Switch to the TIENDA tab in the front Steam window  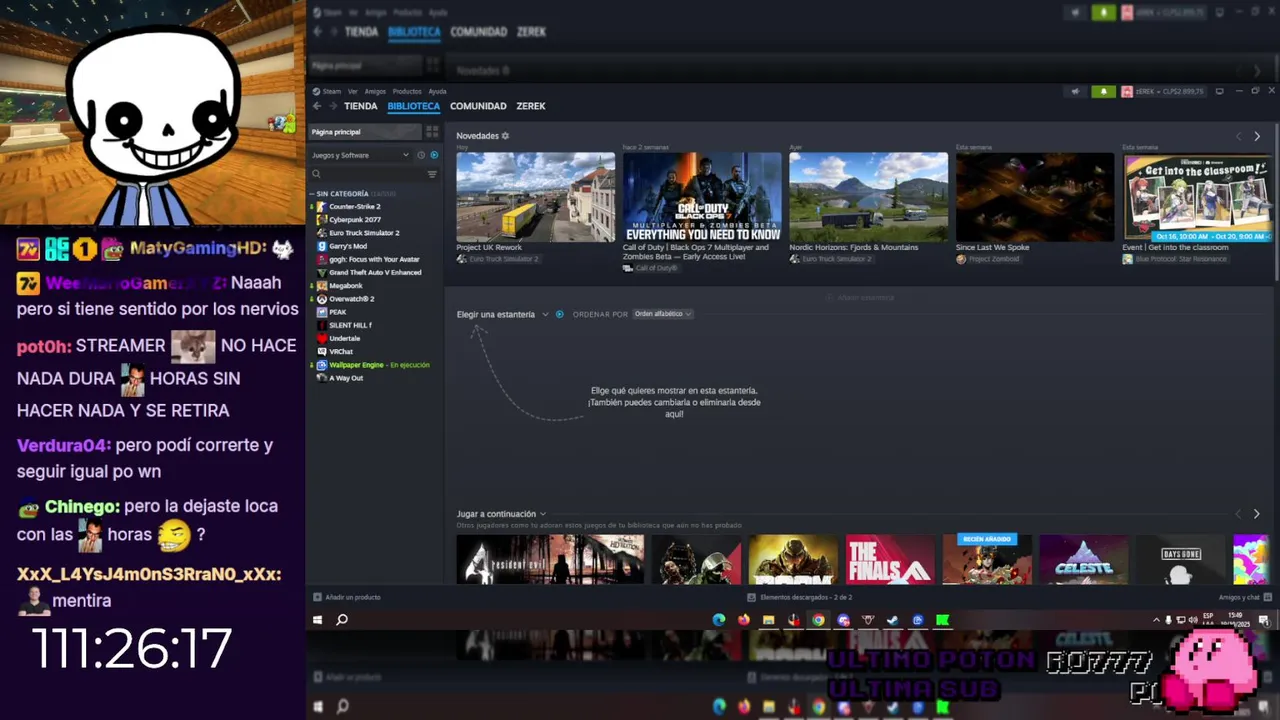361,106
